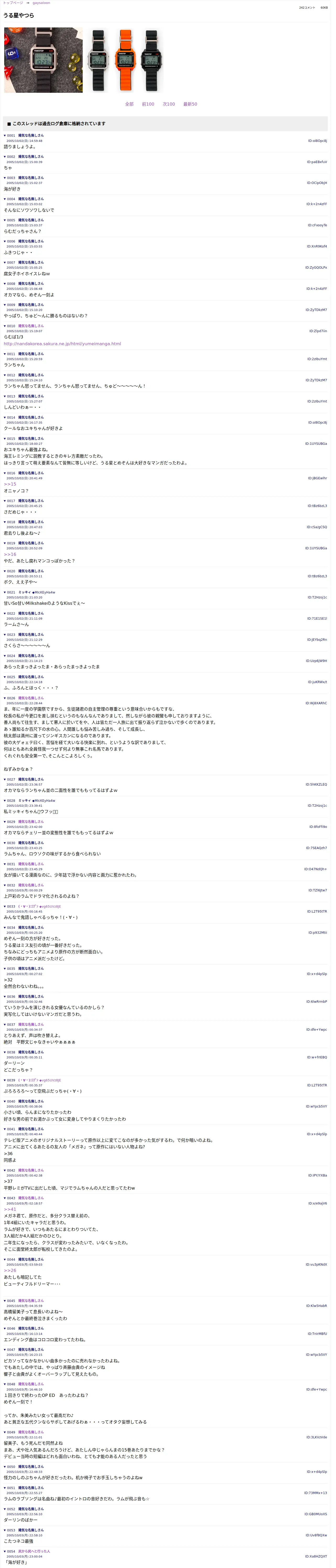The height and width of the screenshot is (1568, 336).
Task: Open the gaysaloon board link
Action: click(41, 3)
